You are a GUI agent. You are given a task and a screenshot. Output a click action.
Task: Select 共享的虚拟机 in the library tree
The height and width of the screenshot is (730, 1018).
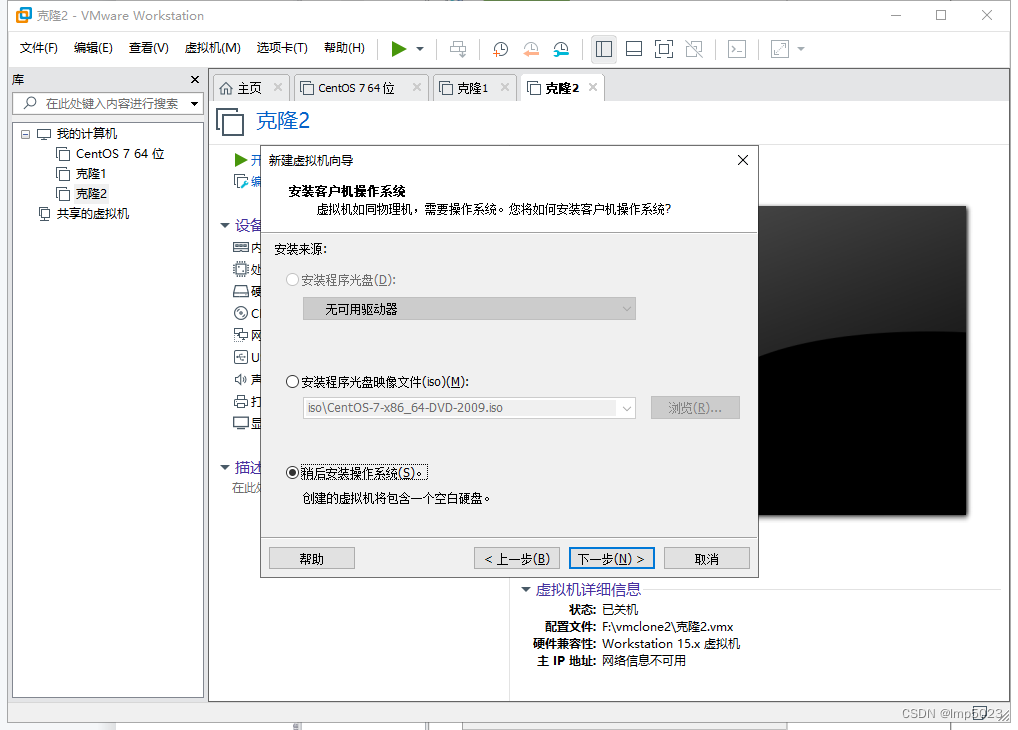coord(84,214)
